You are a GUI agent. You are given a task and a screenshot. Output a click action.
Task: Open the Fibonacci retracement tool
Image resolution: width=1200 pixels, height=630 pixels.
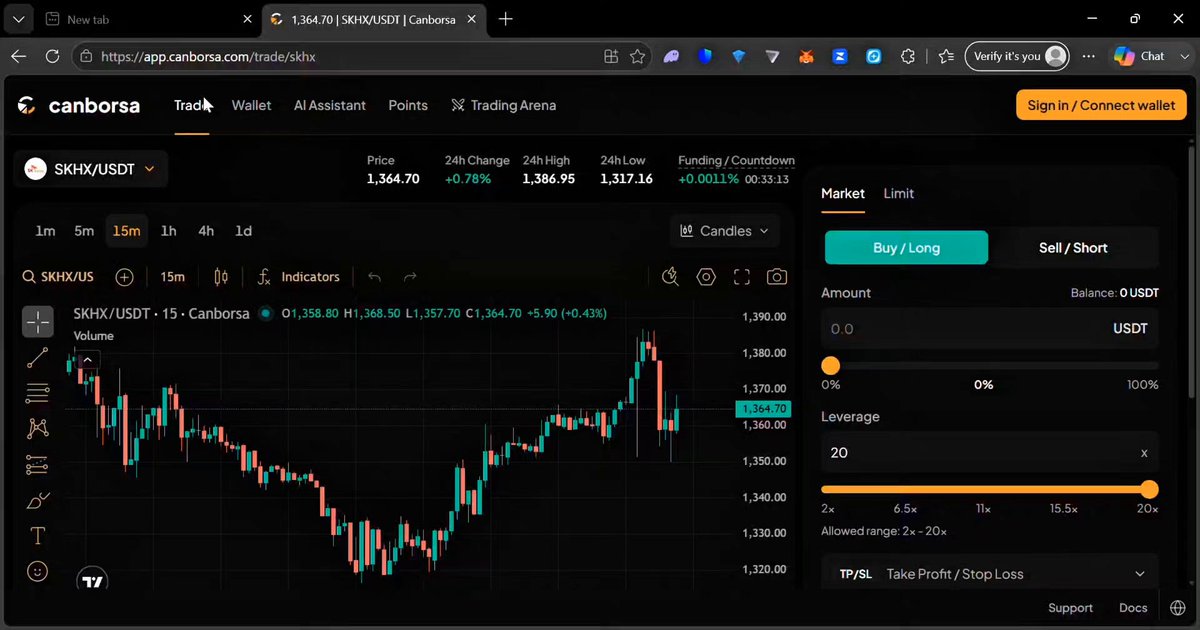[x=38, y=392]
